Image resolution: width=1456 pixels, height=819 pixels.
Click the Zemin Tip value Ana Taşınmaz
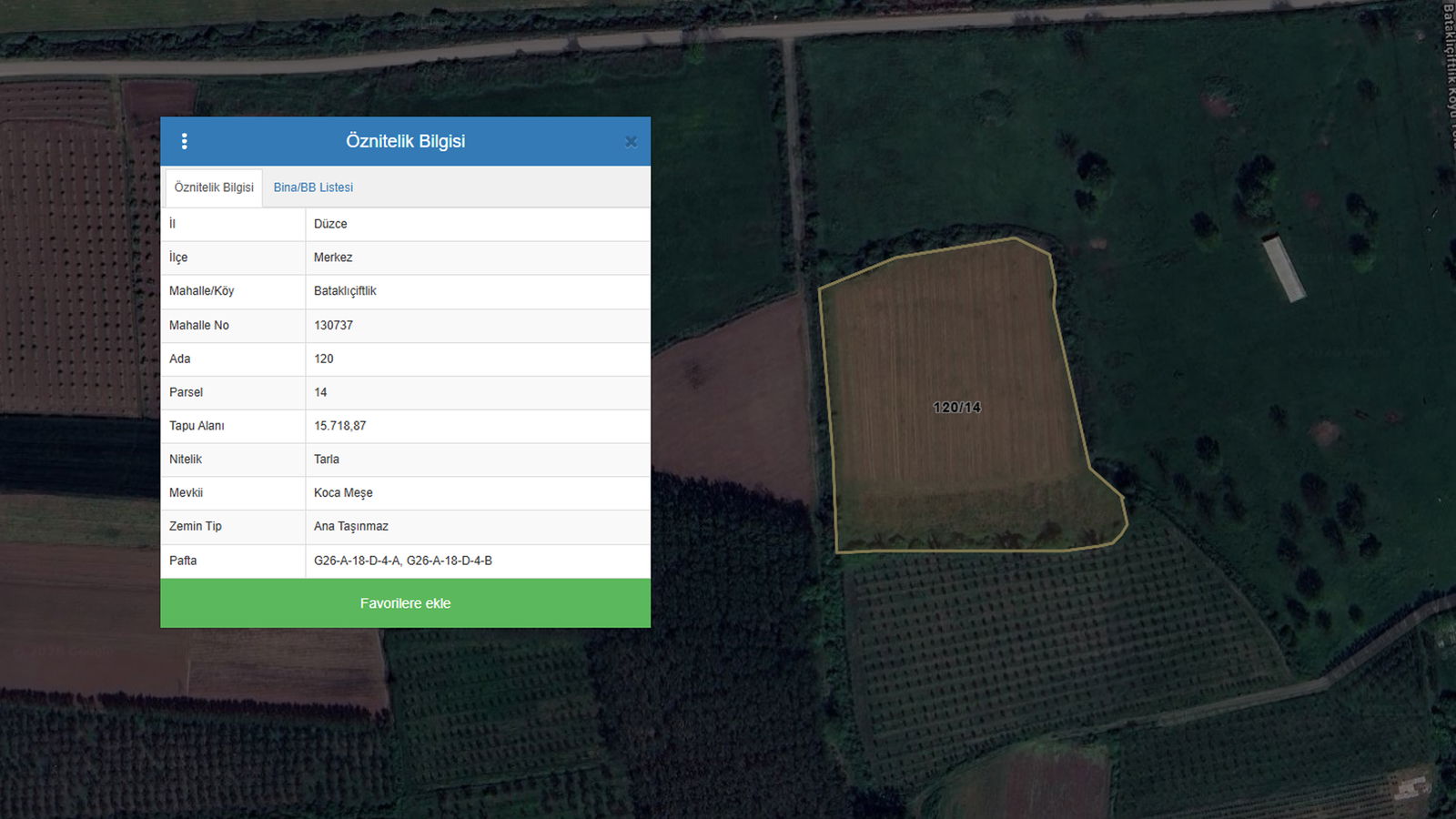pos(351,527)
